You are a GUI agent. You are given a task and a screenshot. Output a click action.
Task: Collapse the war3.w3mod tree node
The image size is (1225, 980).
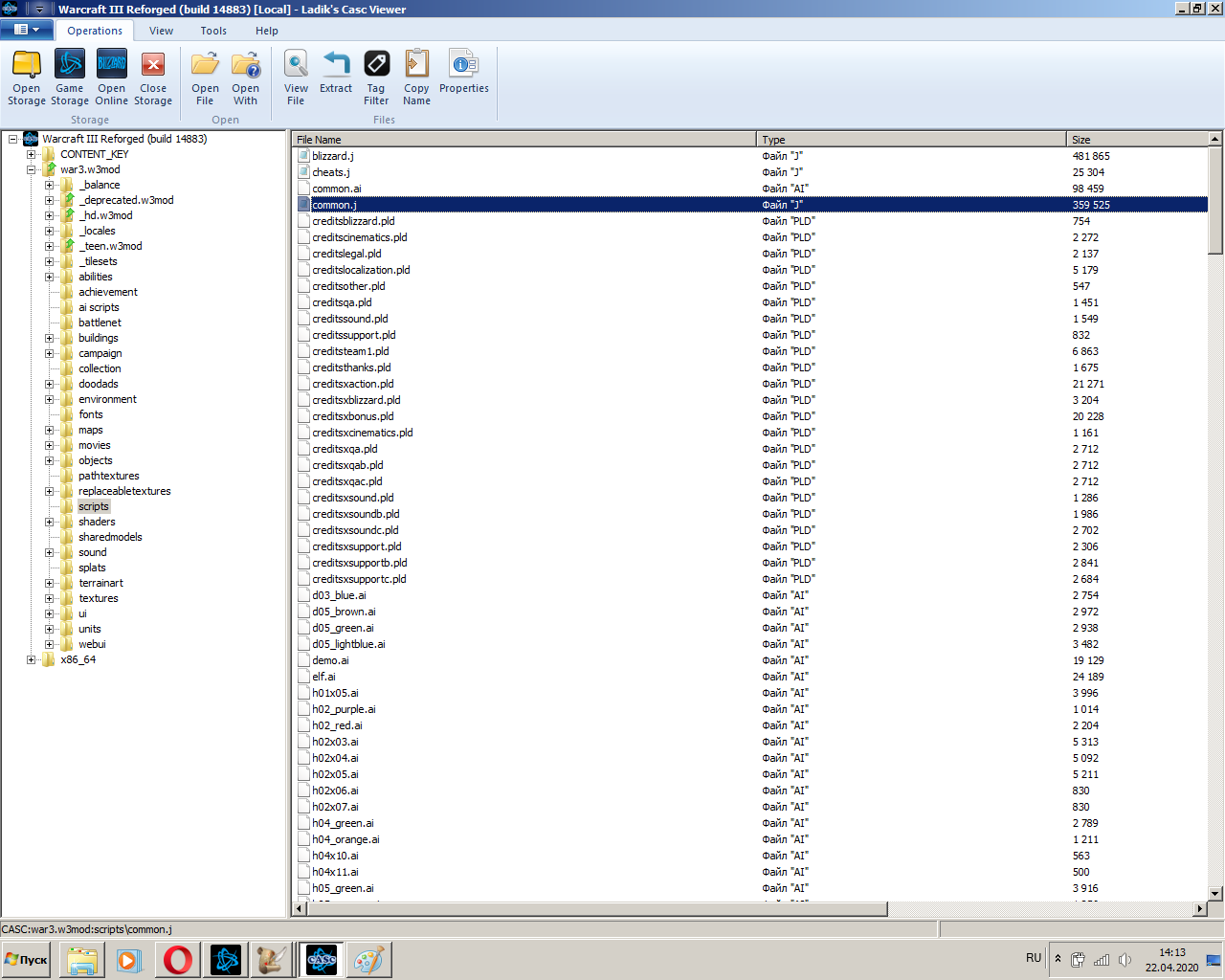pyautogui.click(x=31, y=169)
